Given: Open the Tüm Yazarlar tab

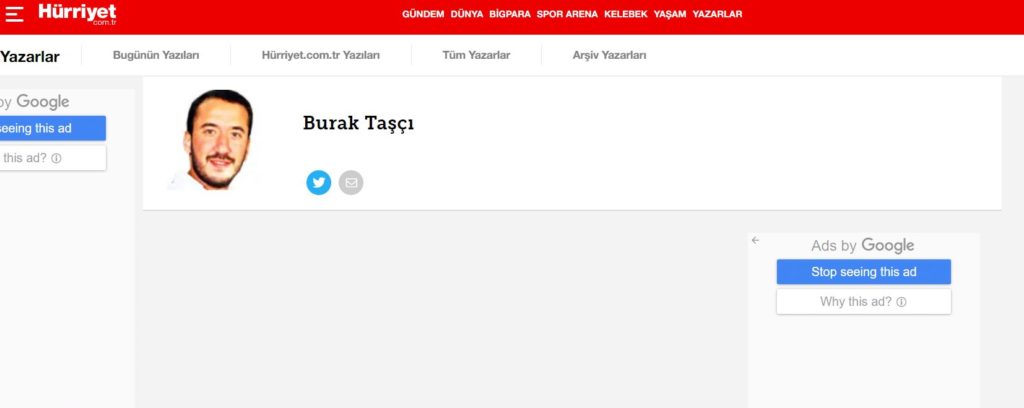Looking at the screenshot, I should (476, 56).
